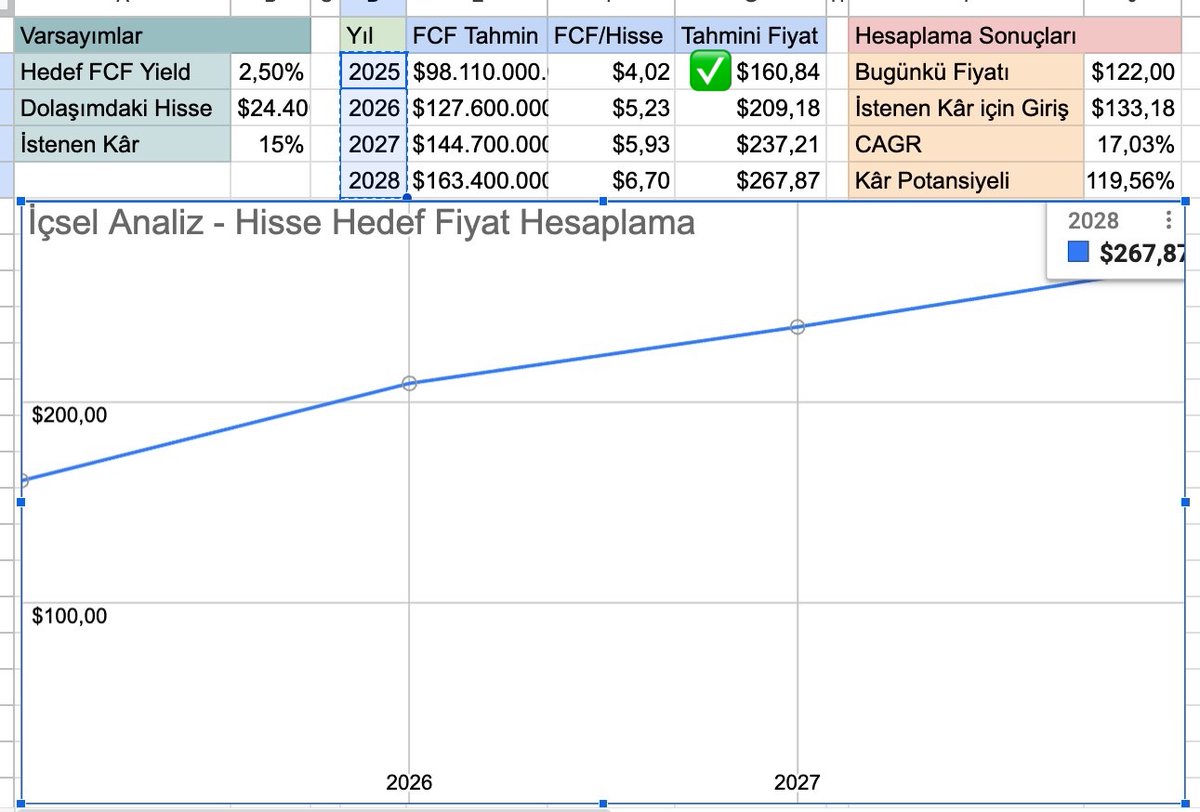Screen dimensions: 1200x812
Task: Click the chart's bottom-center resize handle
Action: pyautogui.click(x=602, y=803)
